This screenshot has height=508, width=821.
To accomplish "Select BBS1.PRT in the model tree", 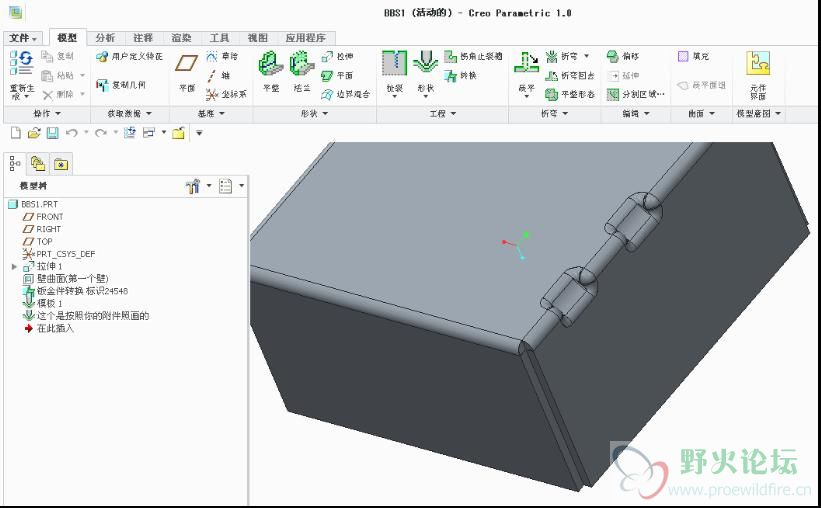I will coord(34,204).
